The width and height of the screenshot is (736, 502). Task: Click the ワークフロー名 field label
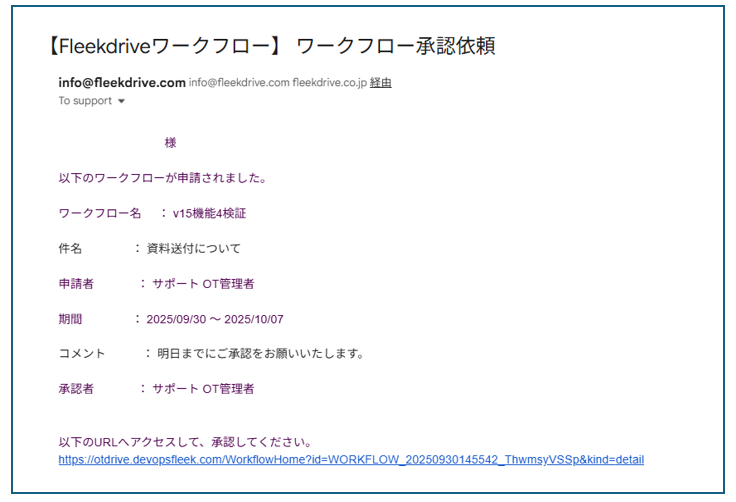100,213
